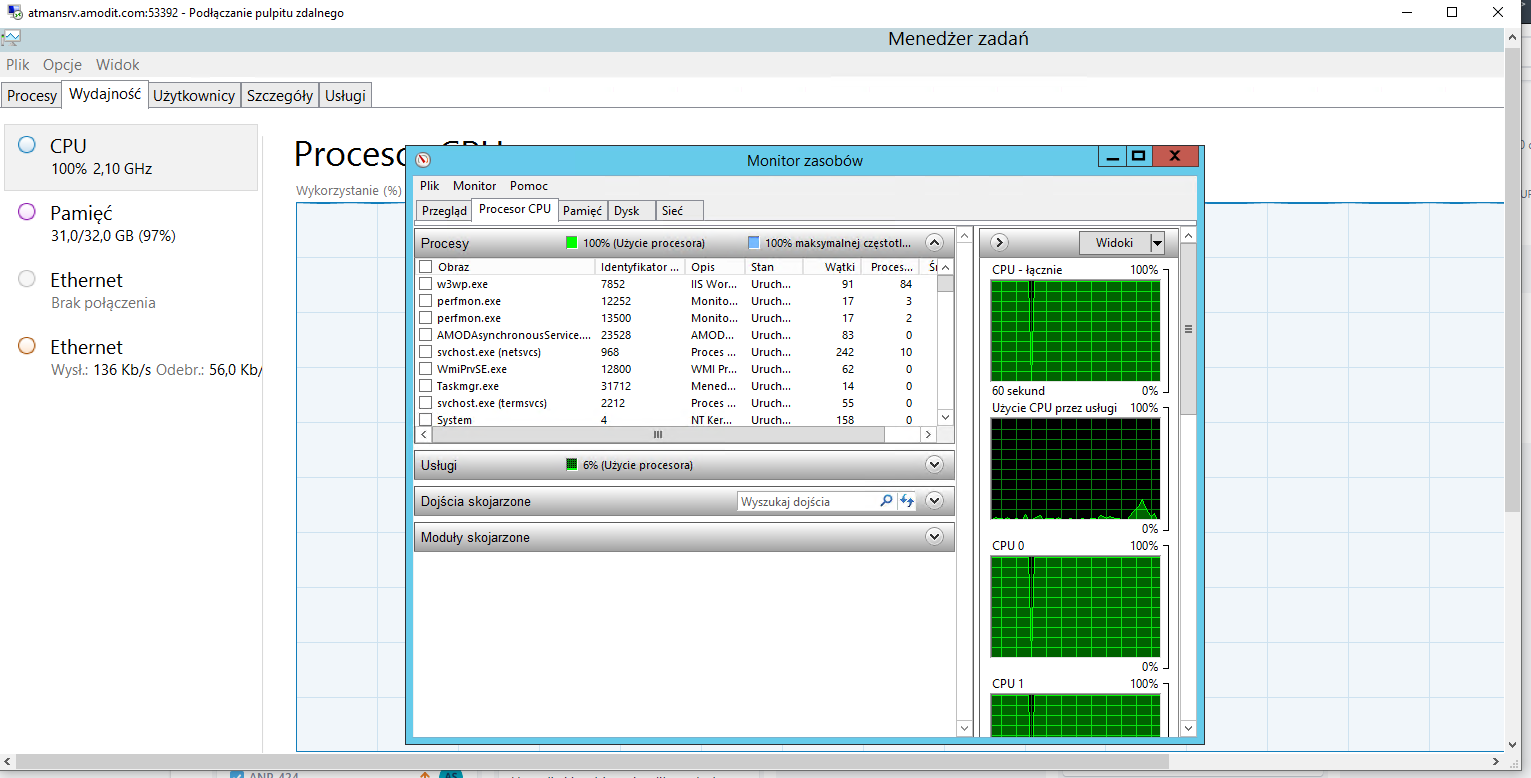Click the refresh icon next to handle search
The image size is (1531, 778).
click(906, 501)
